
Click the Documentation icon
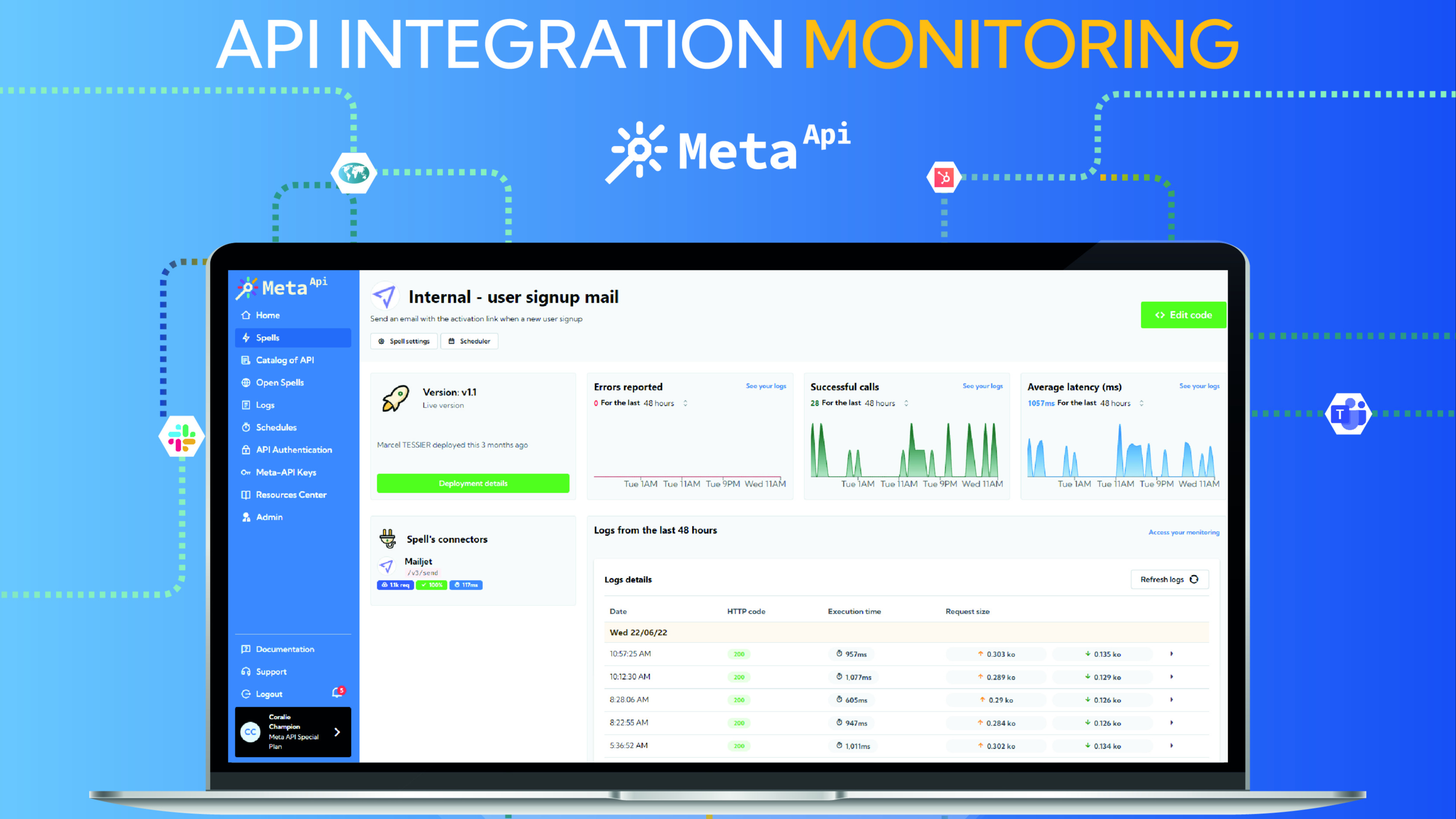click(x=246, y=650)
